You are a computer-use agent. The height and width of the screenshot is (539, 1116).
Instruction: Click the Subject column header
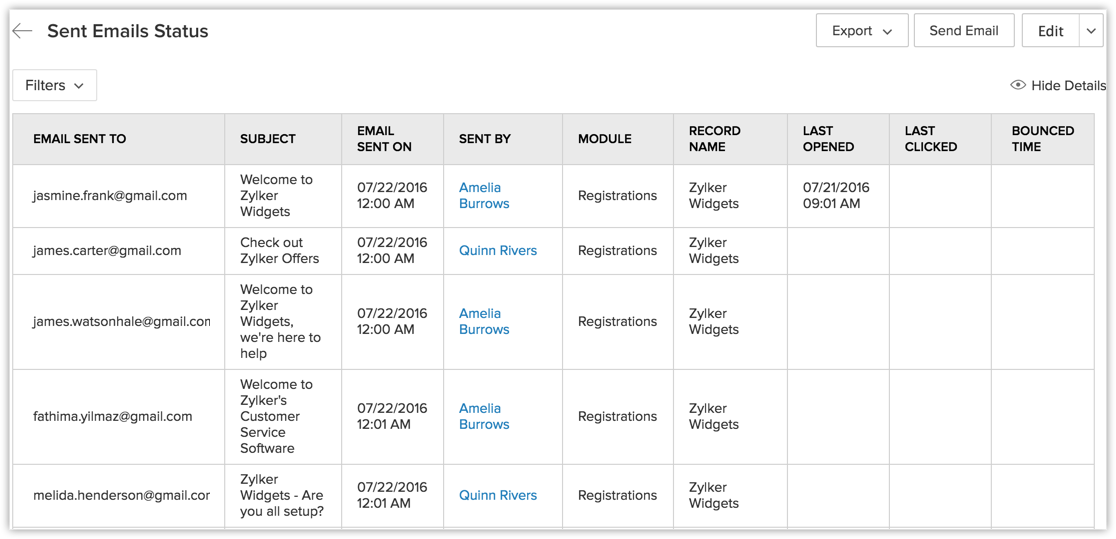tap(268, 139)
